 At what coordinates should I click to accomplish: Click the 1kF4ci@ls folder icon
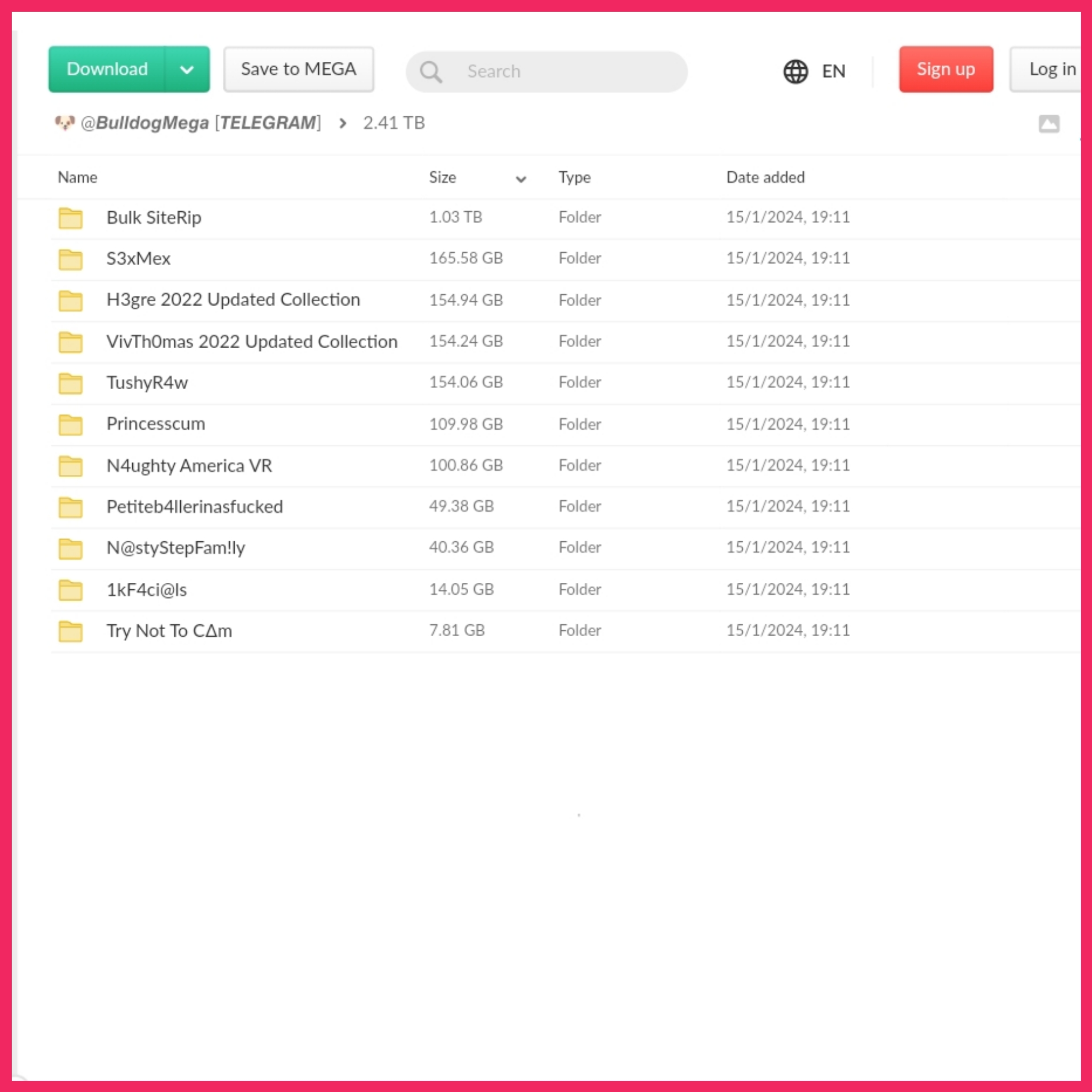[x=71, y=591]
